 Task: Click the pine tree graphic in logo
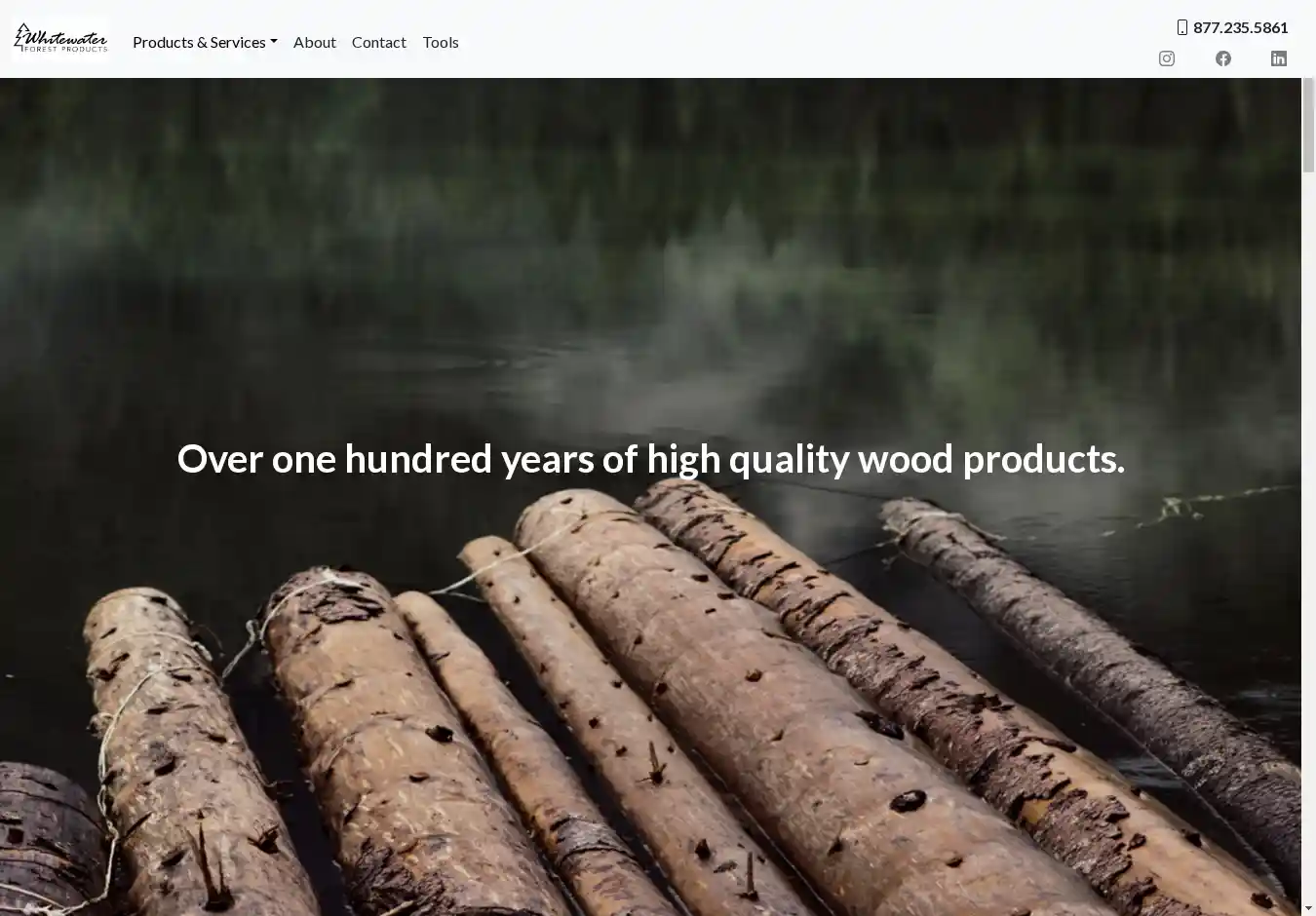pyautogui.click(x=21, y=35)
